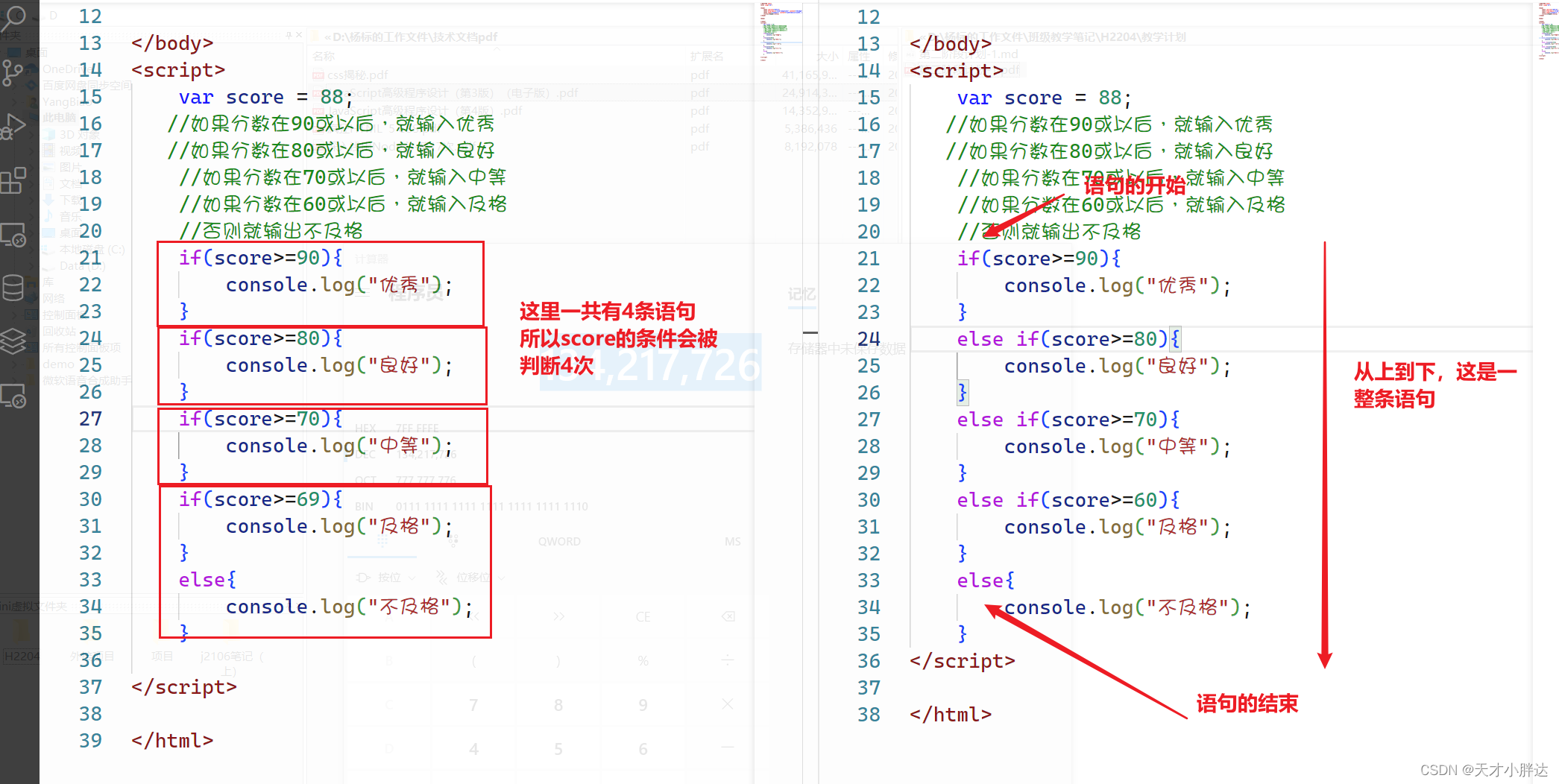The width and height of the screenshot is (1559, 784).
Task: Click 'if(score>=90){' in the left editor
Action: click(261, 258)
